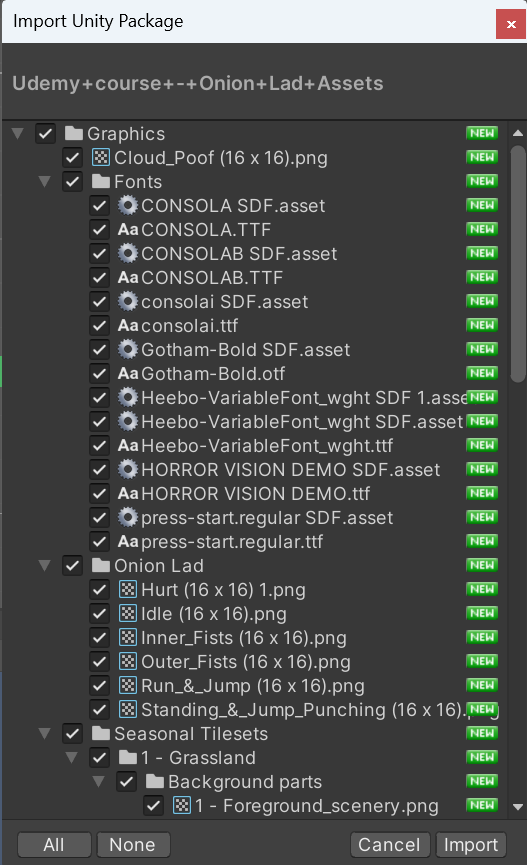This screenshot has height=865, width=527.
Task: Uncheck the Seasonal Tilesets checkbox
Action: (72, 734)
